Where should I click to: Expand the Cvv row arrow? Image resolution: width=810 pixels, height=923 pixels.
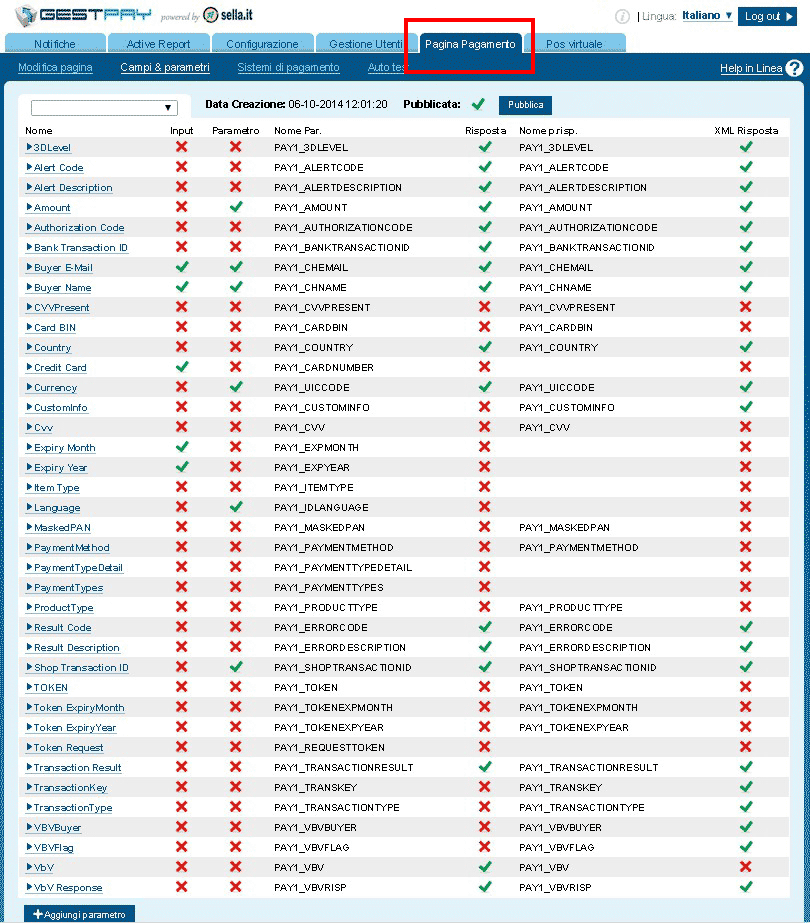pos(29,427)
